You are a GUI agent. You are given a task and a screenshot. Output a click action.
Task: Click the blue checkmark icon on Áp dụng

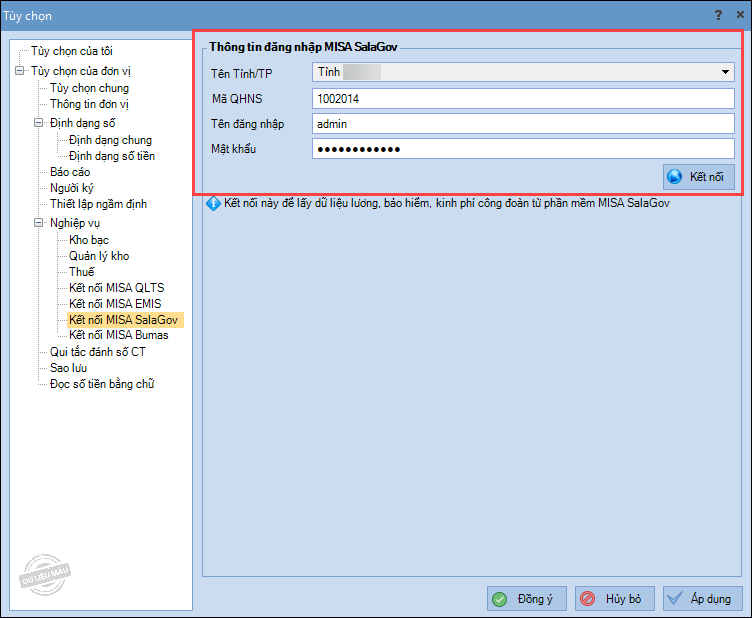tap(675, 598)
